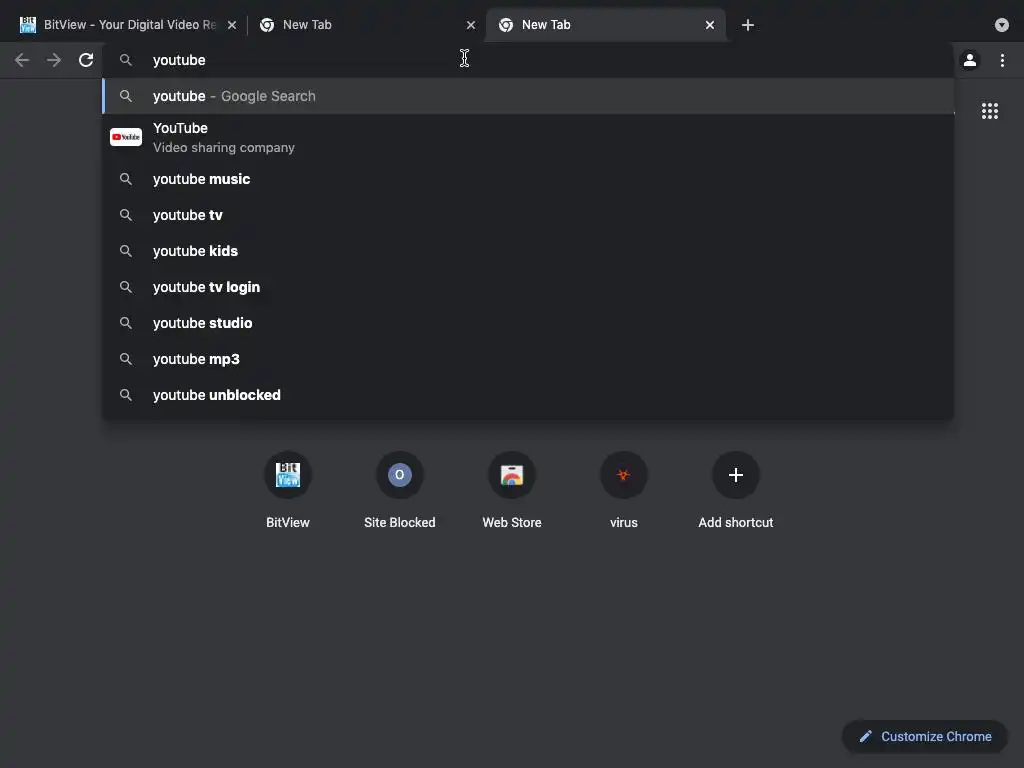
Task: Open Chrome's three-dot menu
Action: click(x=1002, y=60)
